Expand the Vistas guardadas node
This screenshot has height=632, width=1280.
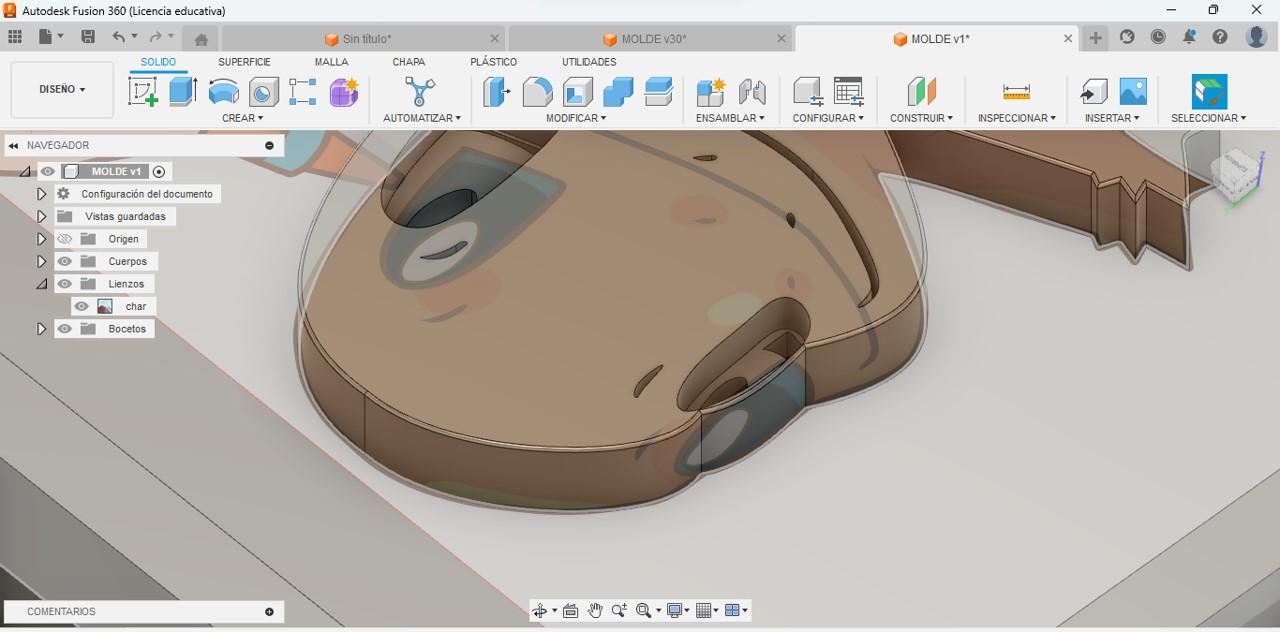[x=41, y=216]
